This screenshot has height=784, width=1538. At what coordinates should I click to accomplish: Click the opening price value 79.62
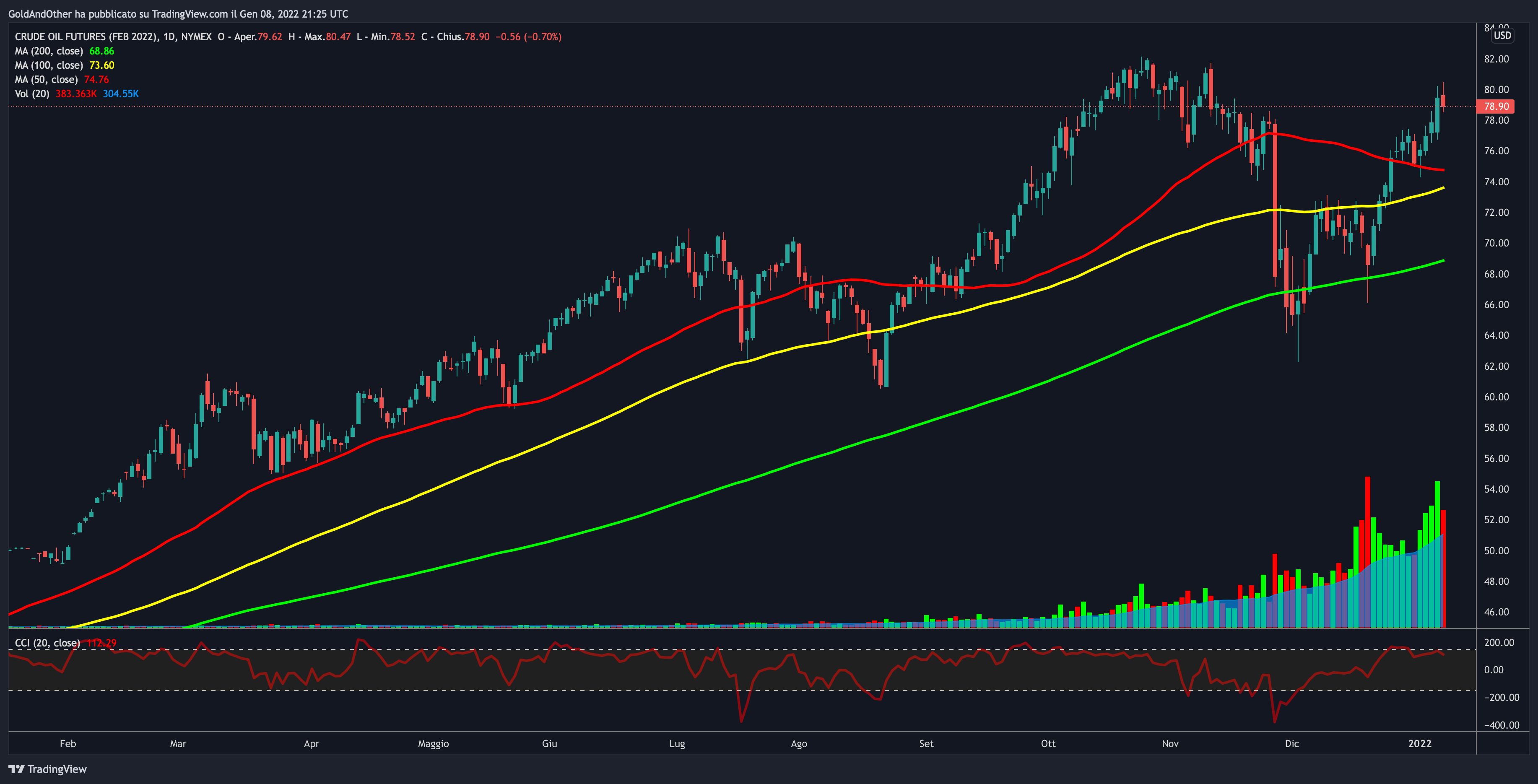pyautogui.click(x=269, y=36)
